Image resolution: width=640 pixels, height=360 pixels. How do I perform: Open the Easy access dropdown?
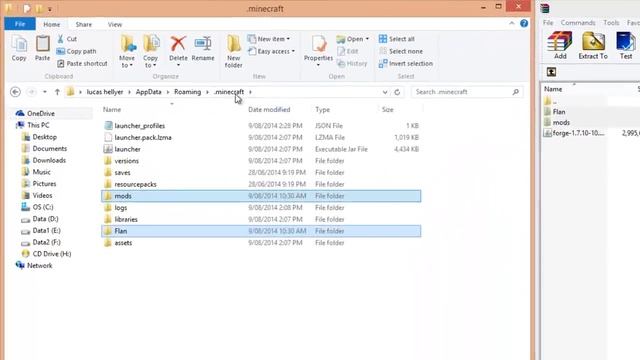click(x=271, y=51)
